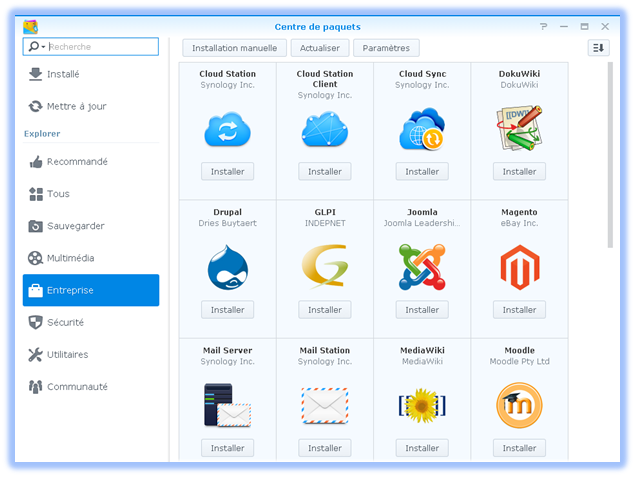635x477 pixels.
Task: Click the Installation manuelle button
Action: point(234,48)
